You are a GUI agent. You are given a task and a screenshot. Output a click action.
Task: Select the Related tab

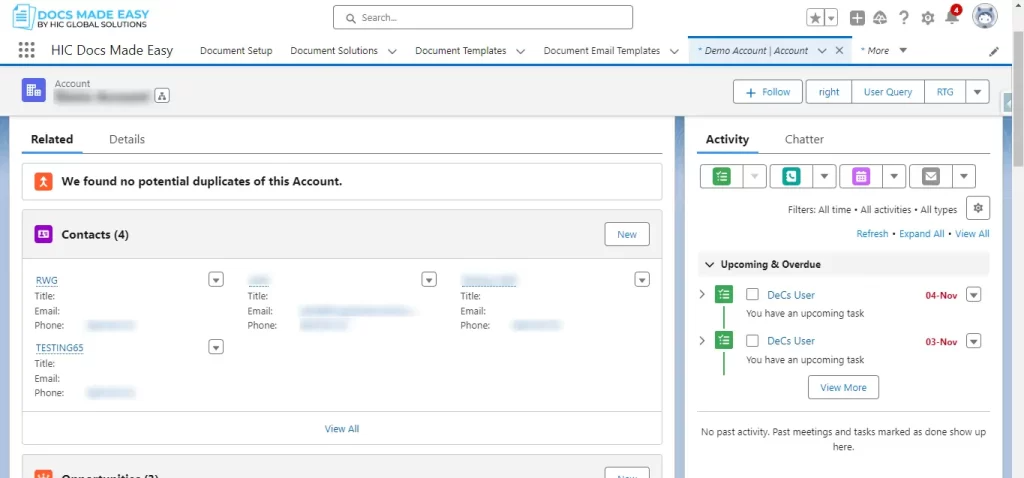(52, 139)
